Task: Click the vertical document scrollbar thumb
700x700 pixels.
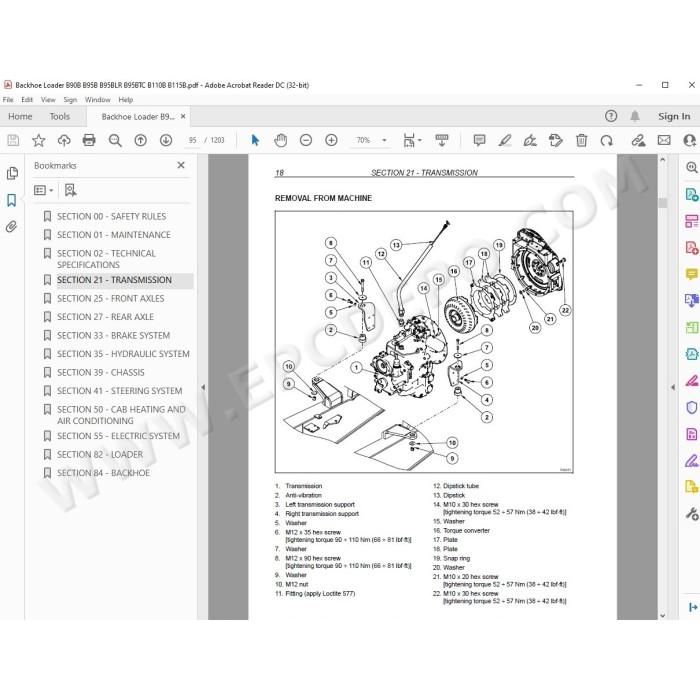Action: 662,203
